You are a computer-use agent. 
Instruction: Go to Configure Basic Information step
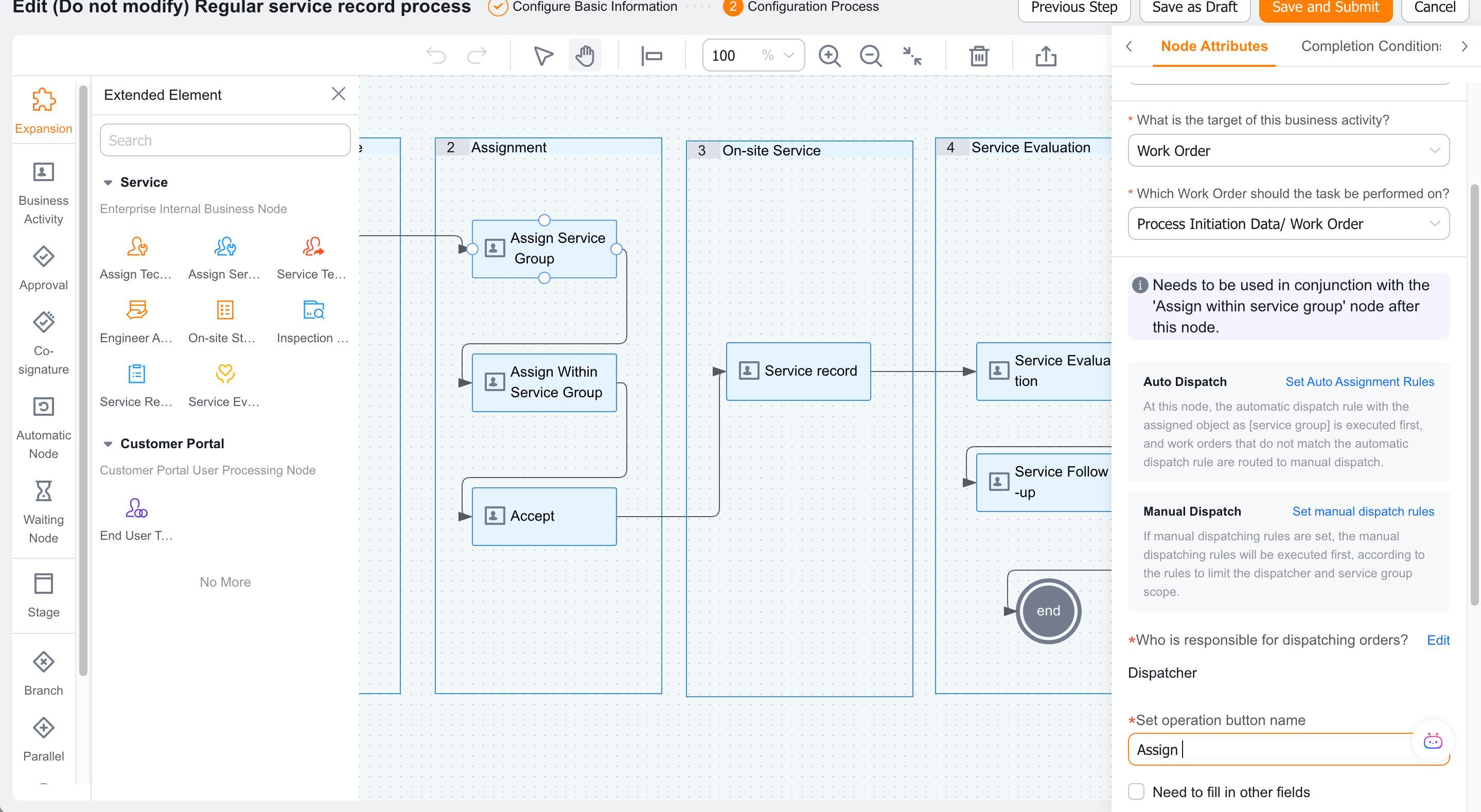583,7
